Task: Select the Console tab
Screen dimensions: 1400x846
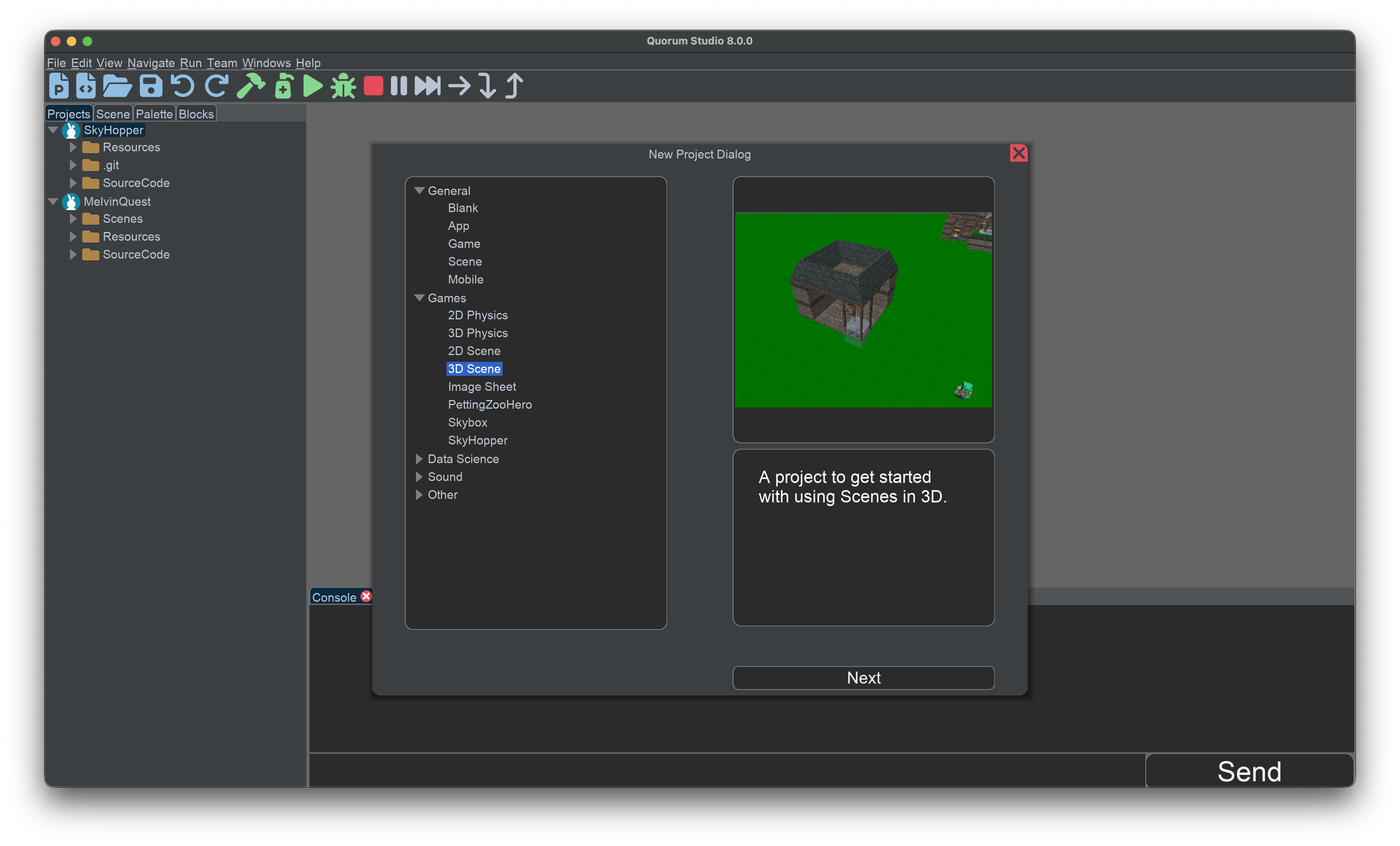Action: pyautogui.click(x=334, y=597)
